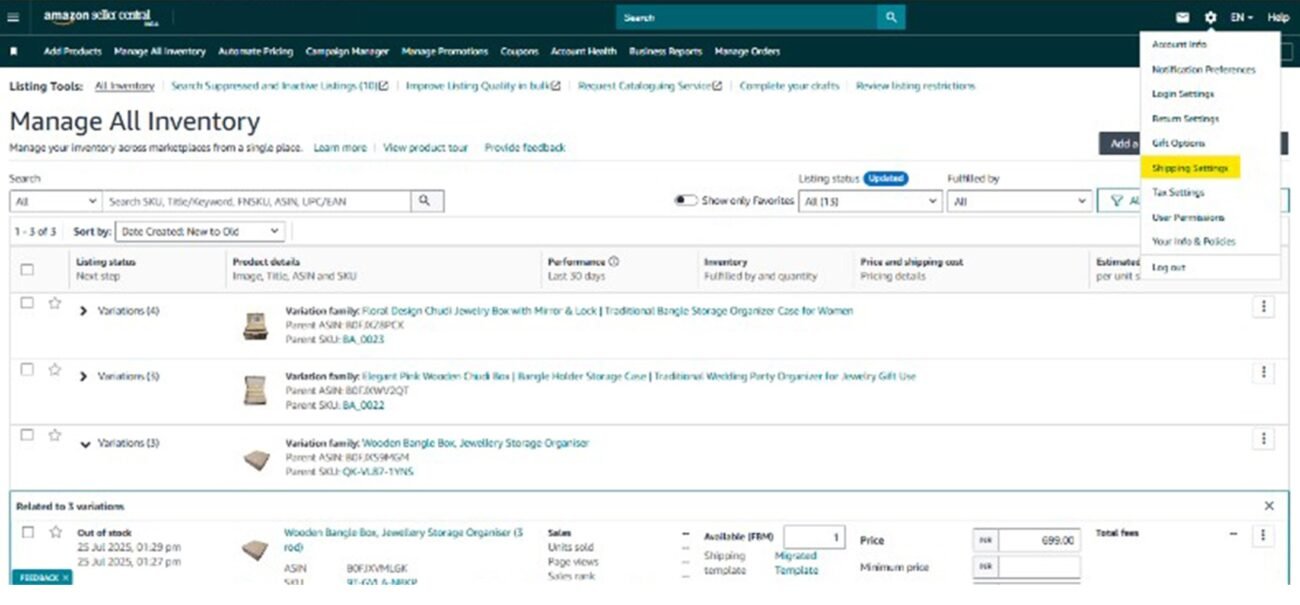The image size is (1300, 605).
Task: Select Return Settings in settings menu
Action: pyautogui.click(x=1185, y=119)
